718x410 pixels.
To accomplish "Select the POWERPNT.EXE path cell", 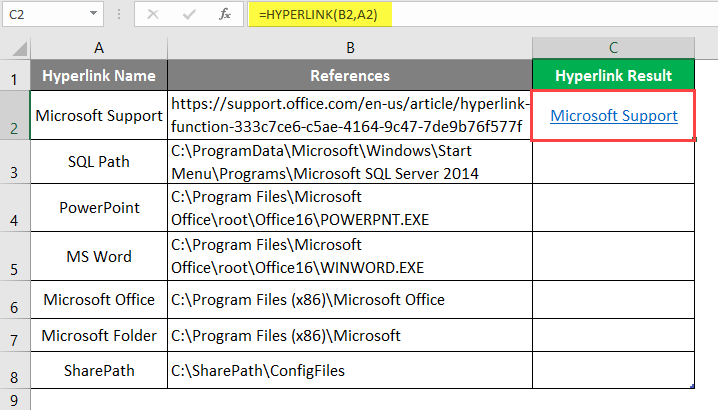I will click(350, 208).
